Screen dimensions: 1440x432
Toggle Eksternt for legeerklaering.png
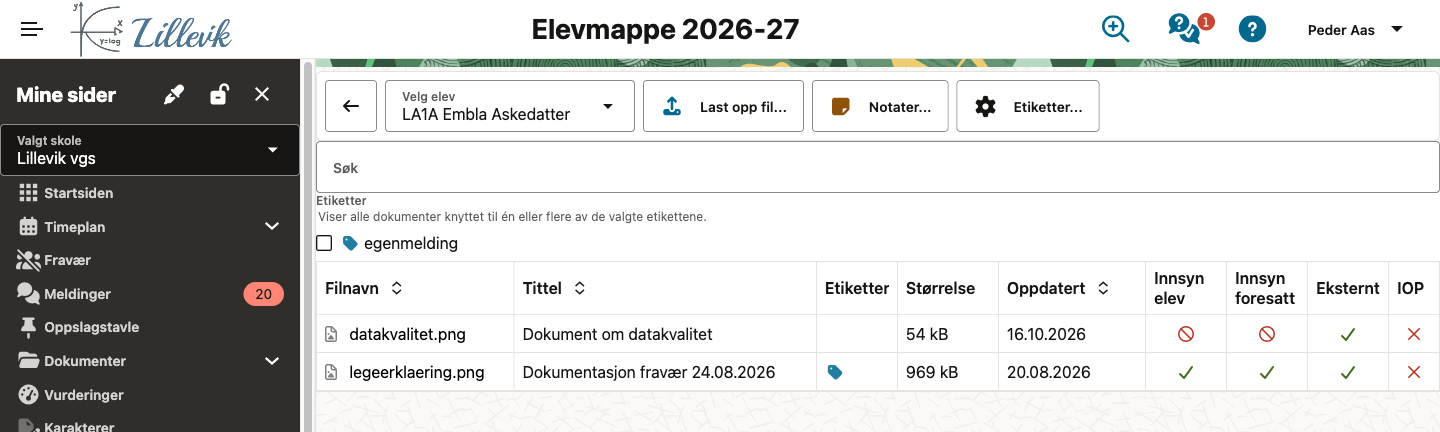1348,372
